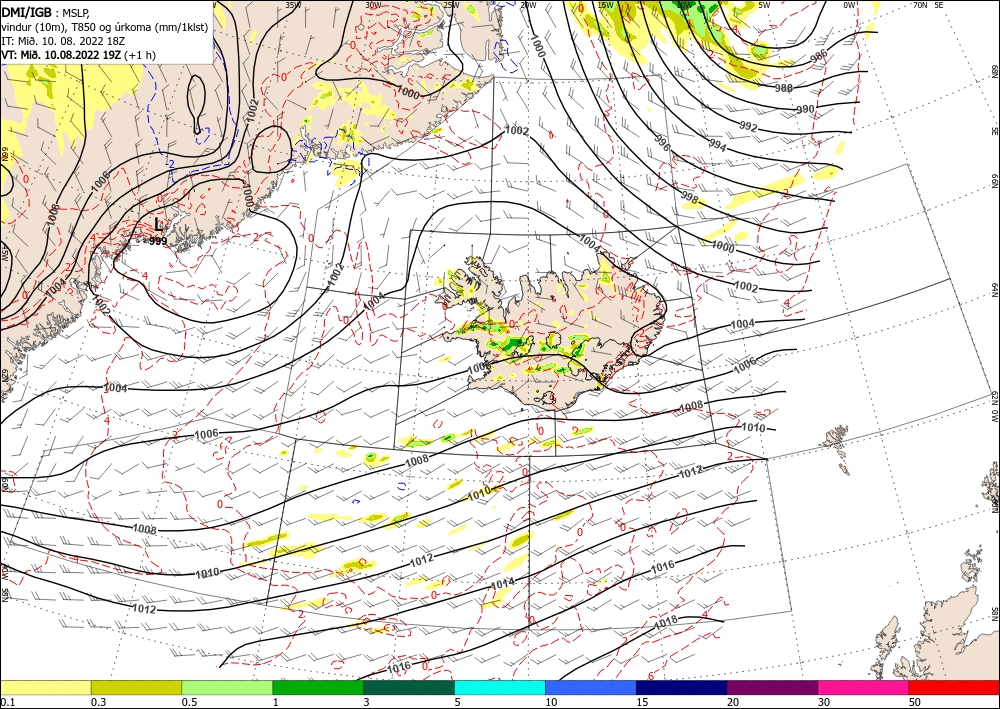Select the "vindur (10m), T850 og úrkoma" line
The width and height of the screenshot is (1000, 709).
click(105, 27)
